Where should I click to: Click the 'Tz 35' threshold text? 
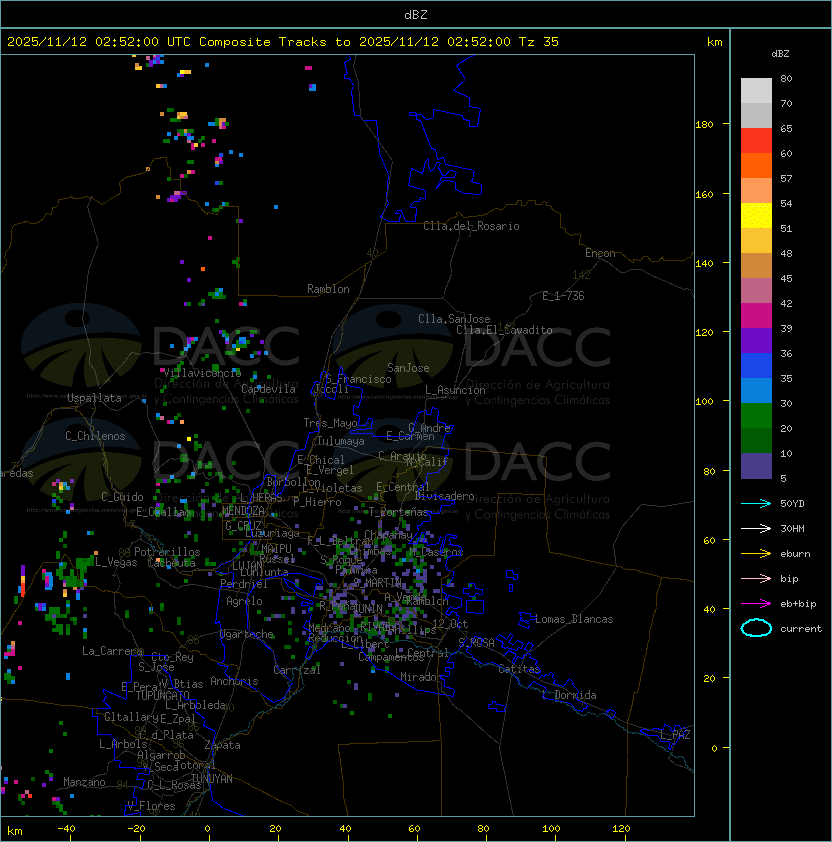click(x=539, y=42)
